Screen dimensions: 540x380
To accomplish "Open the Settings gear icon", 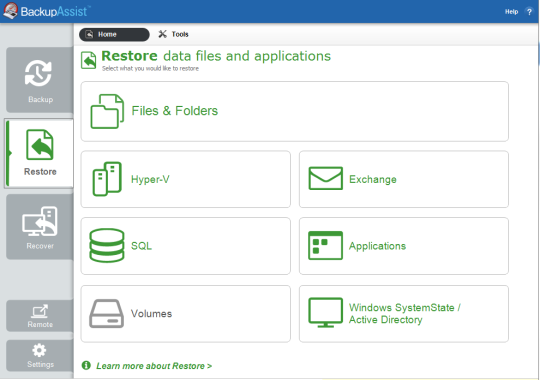I will click(x=39, y=350).
